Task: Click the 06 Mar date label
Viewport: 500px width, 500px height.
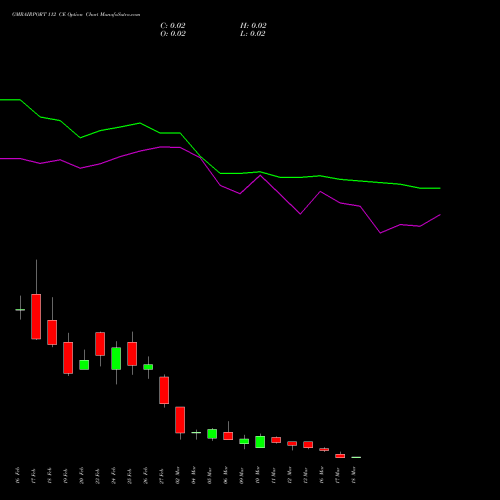Action: coord(226,475)
